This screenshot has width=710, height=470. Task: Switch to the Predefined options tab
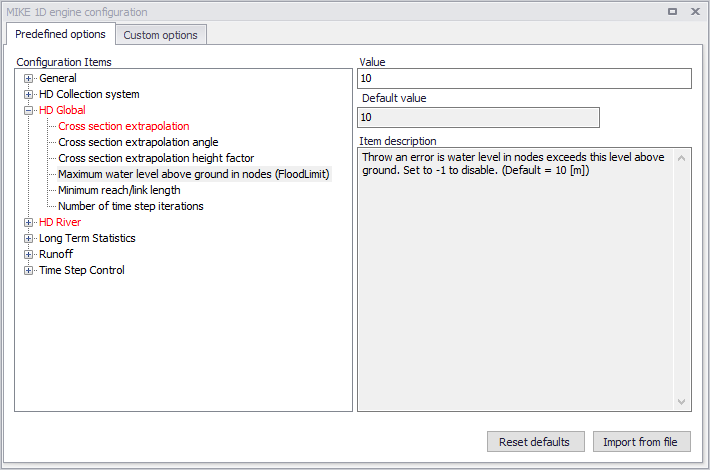[60, 34]
